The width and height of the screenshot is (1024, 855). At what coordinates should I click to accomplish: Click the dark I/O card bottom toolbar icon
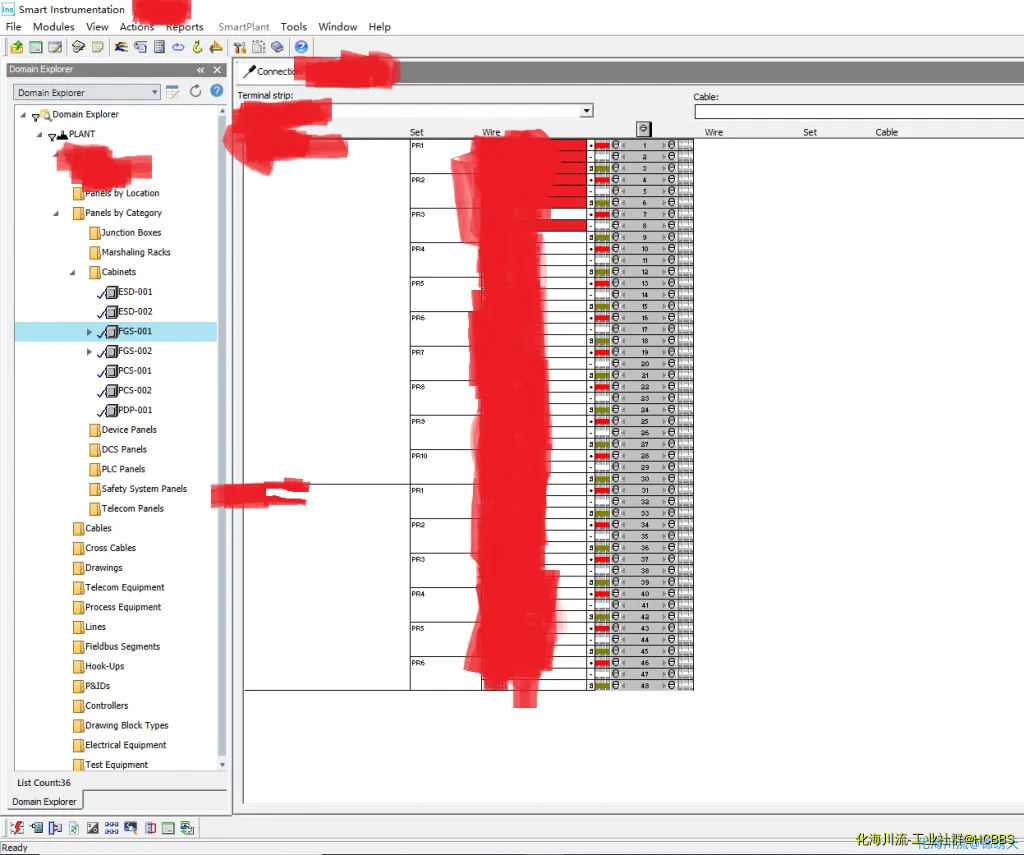pos(93,828)
